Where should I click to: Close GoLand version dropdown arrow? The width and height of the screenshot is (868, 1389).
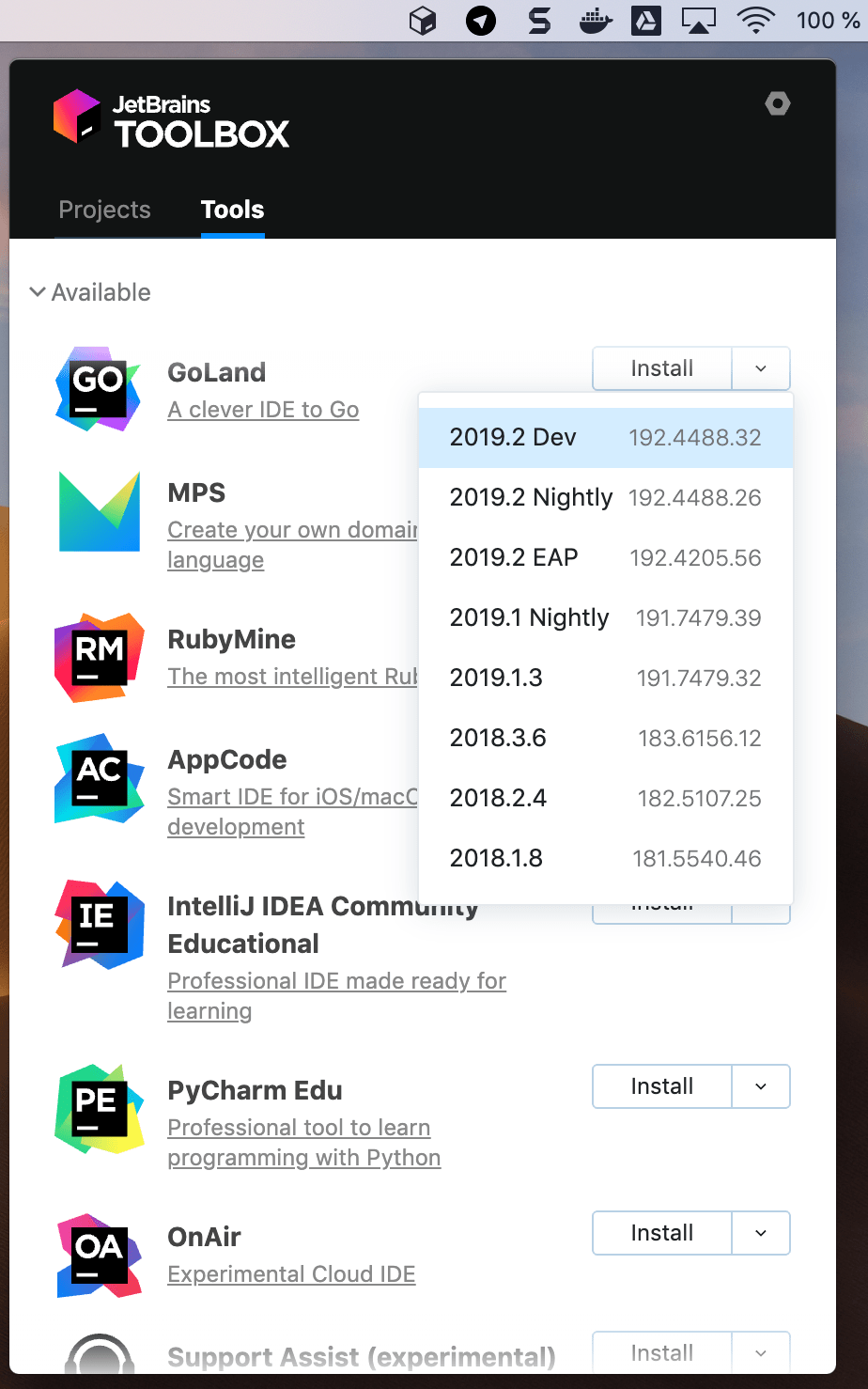click(761, 368)
